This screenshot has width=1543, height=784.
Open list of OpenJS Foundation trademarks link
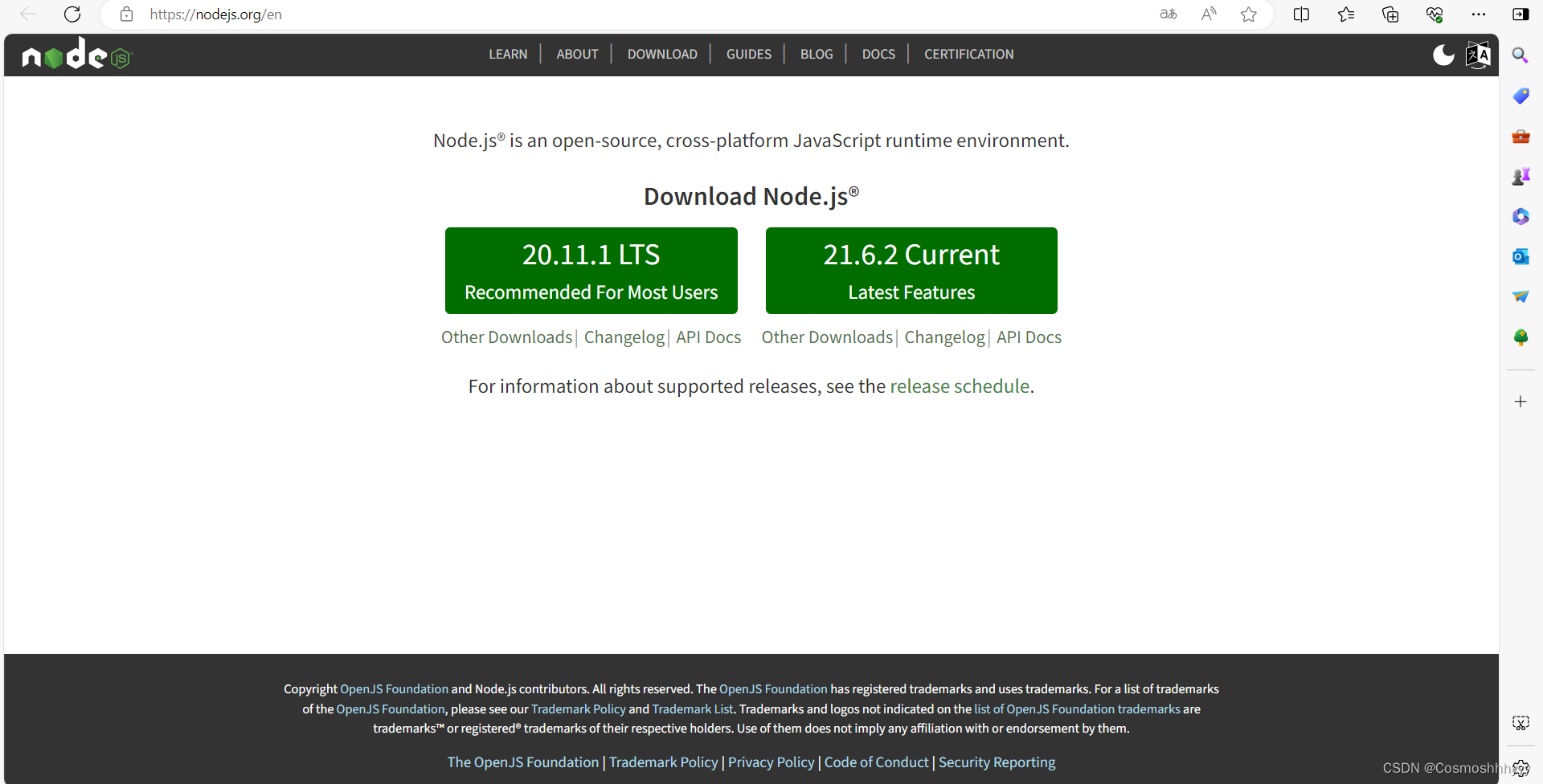coord(1077,709)
